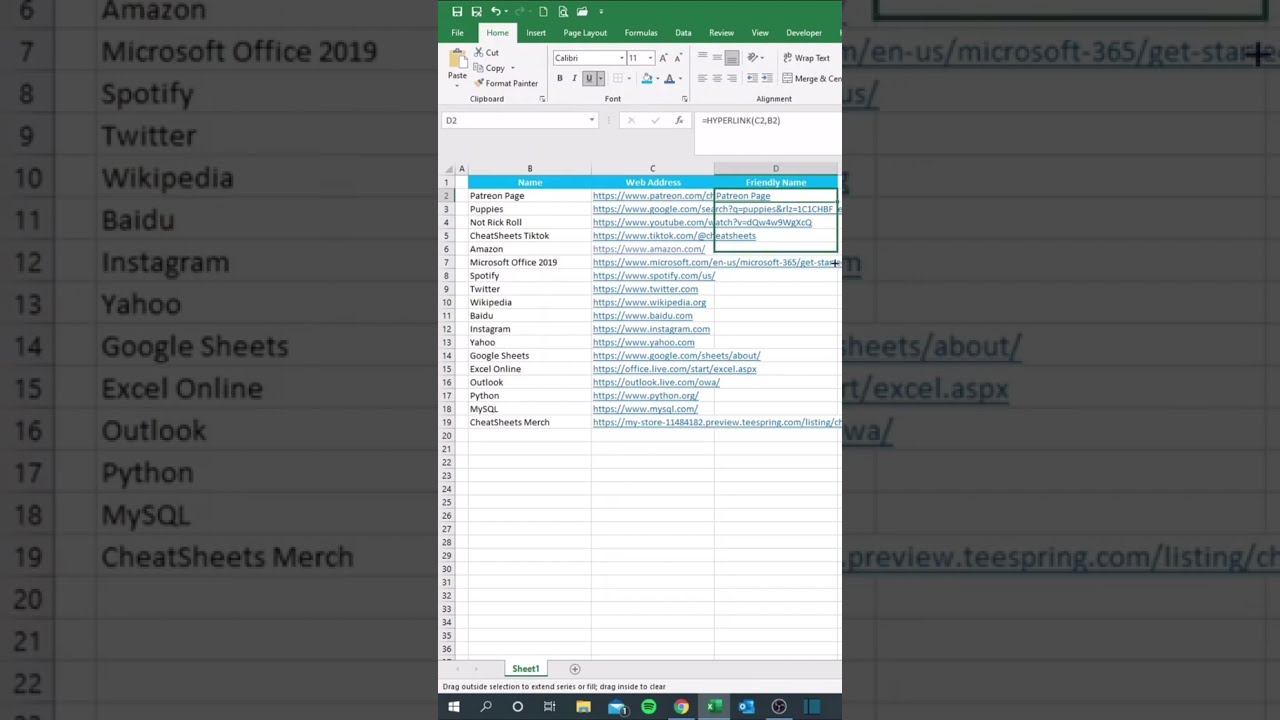
Task: Open OBS Studio from the taskbar
Action: (x=779, y=707)
